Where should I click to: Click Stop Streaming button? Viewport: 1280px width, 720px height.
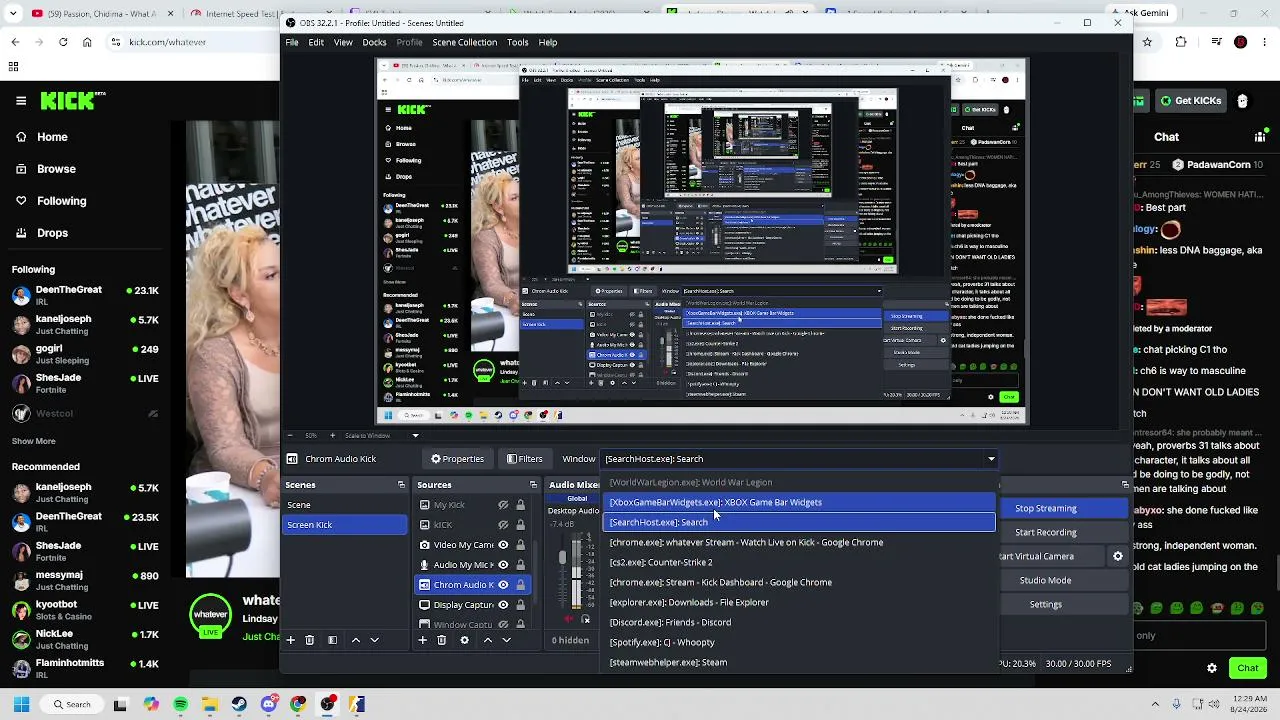1062,508
